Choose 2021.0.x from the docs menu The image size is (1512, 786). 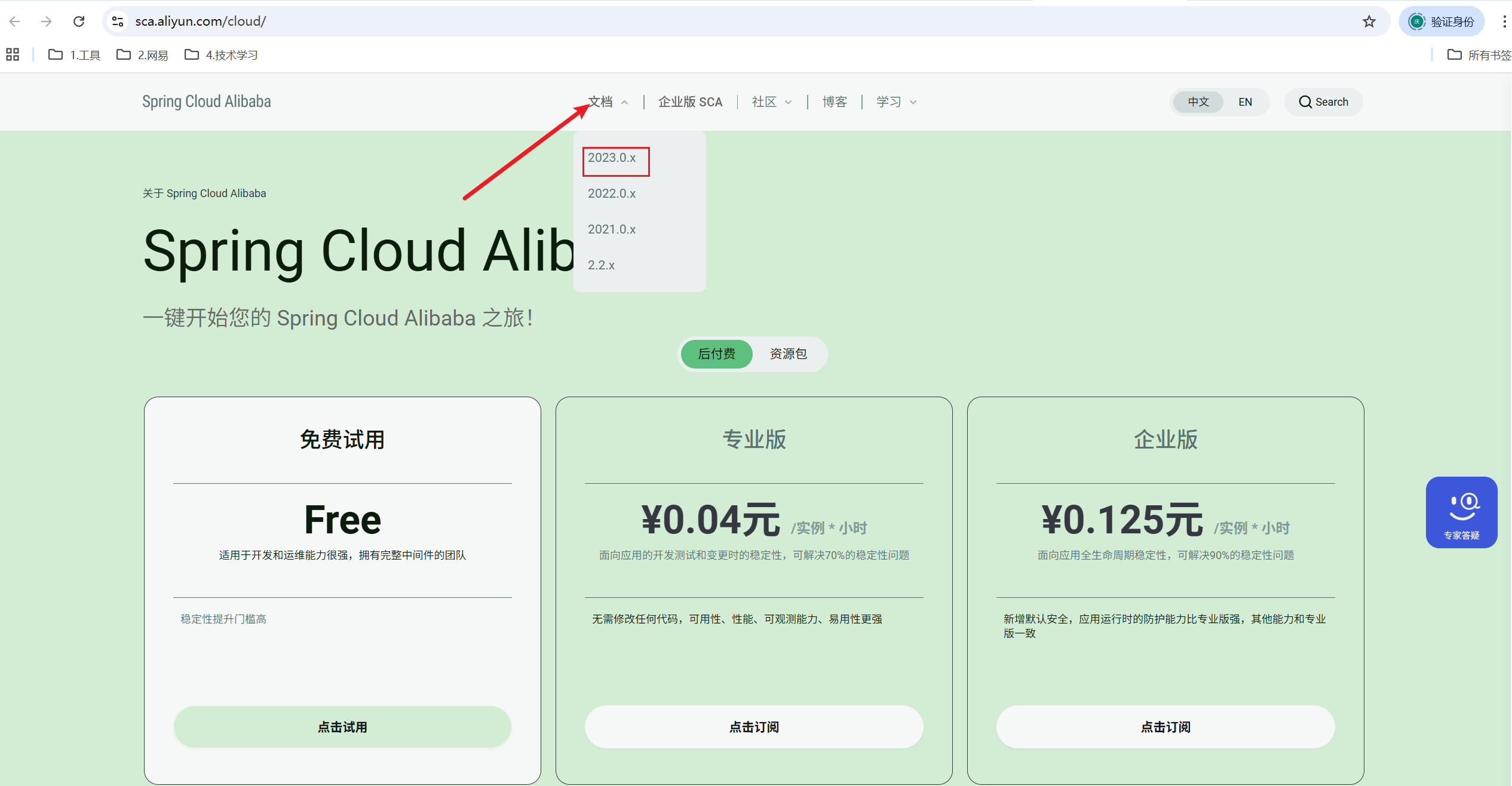tap(612, 230)
